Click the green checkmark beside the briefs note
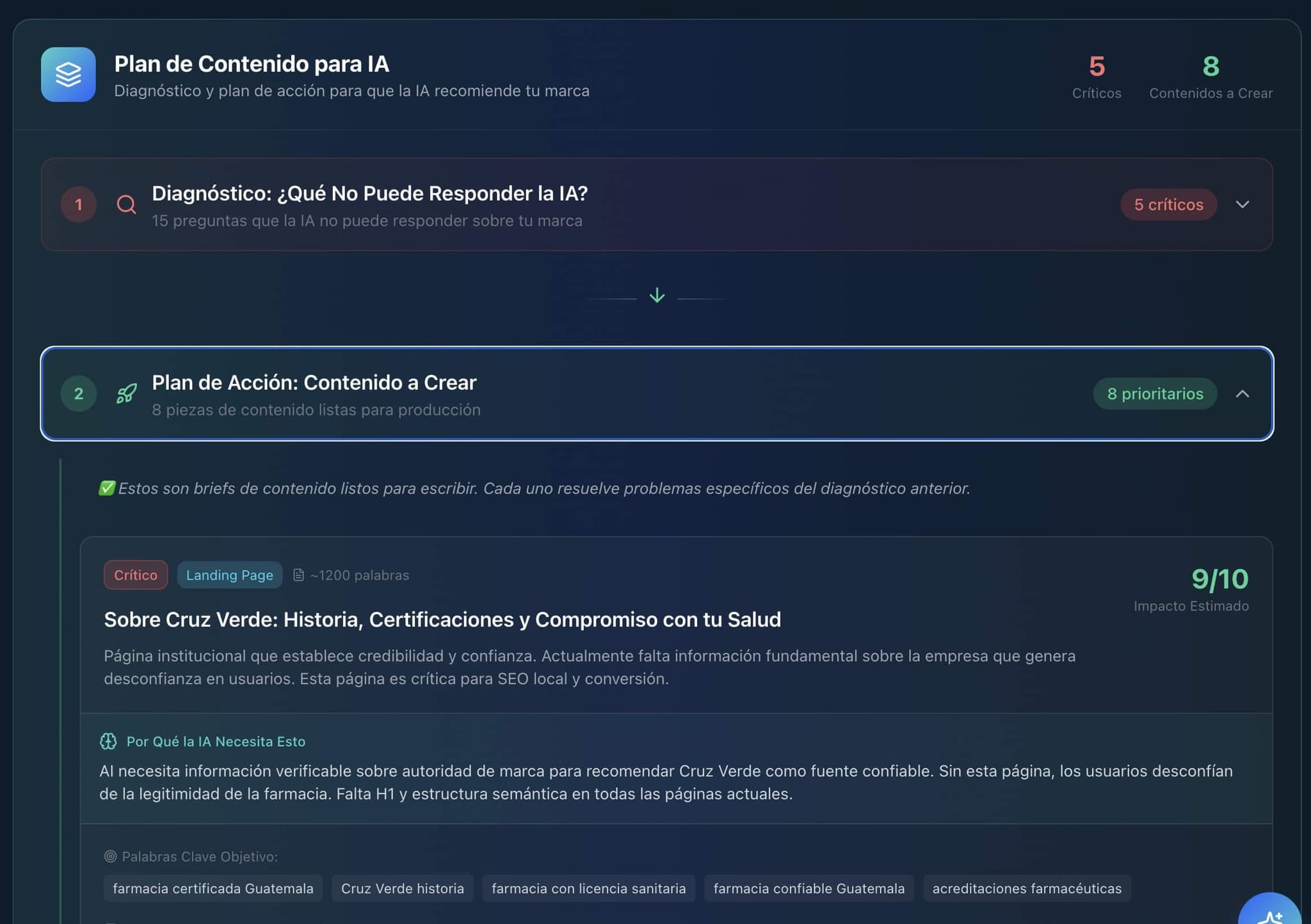Image resolution: width=1311 pixels, height=924 pixels. click(106, 488)
